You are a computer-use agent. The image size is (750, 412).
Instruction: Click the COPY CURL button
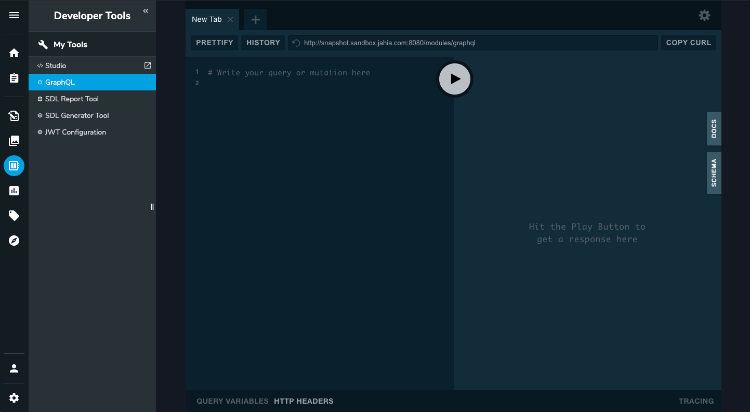(688, 43)
